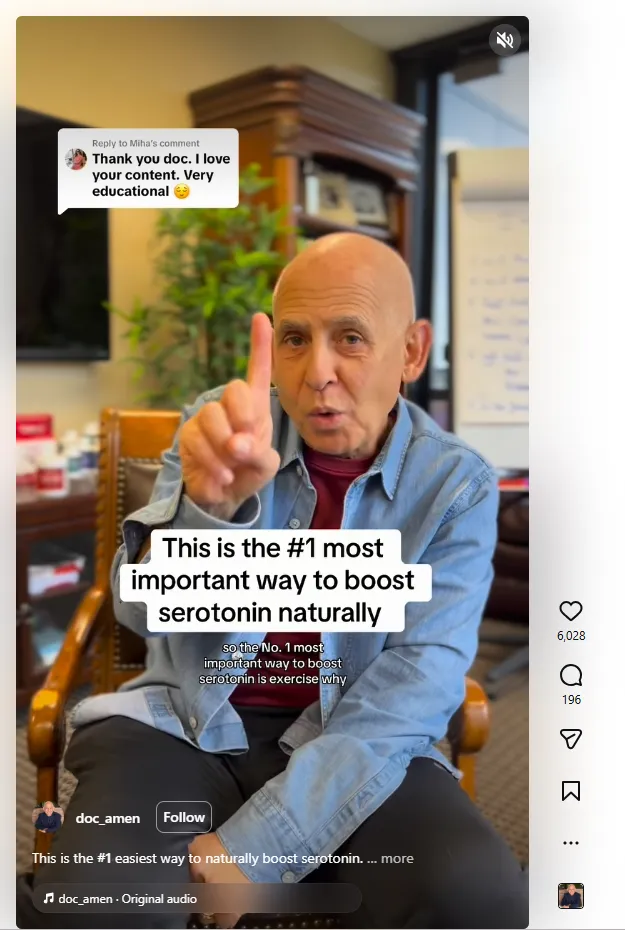Open comments via the speech bubble icon
625x930 pixels.
[x=571, y=675]
